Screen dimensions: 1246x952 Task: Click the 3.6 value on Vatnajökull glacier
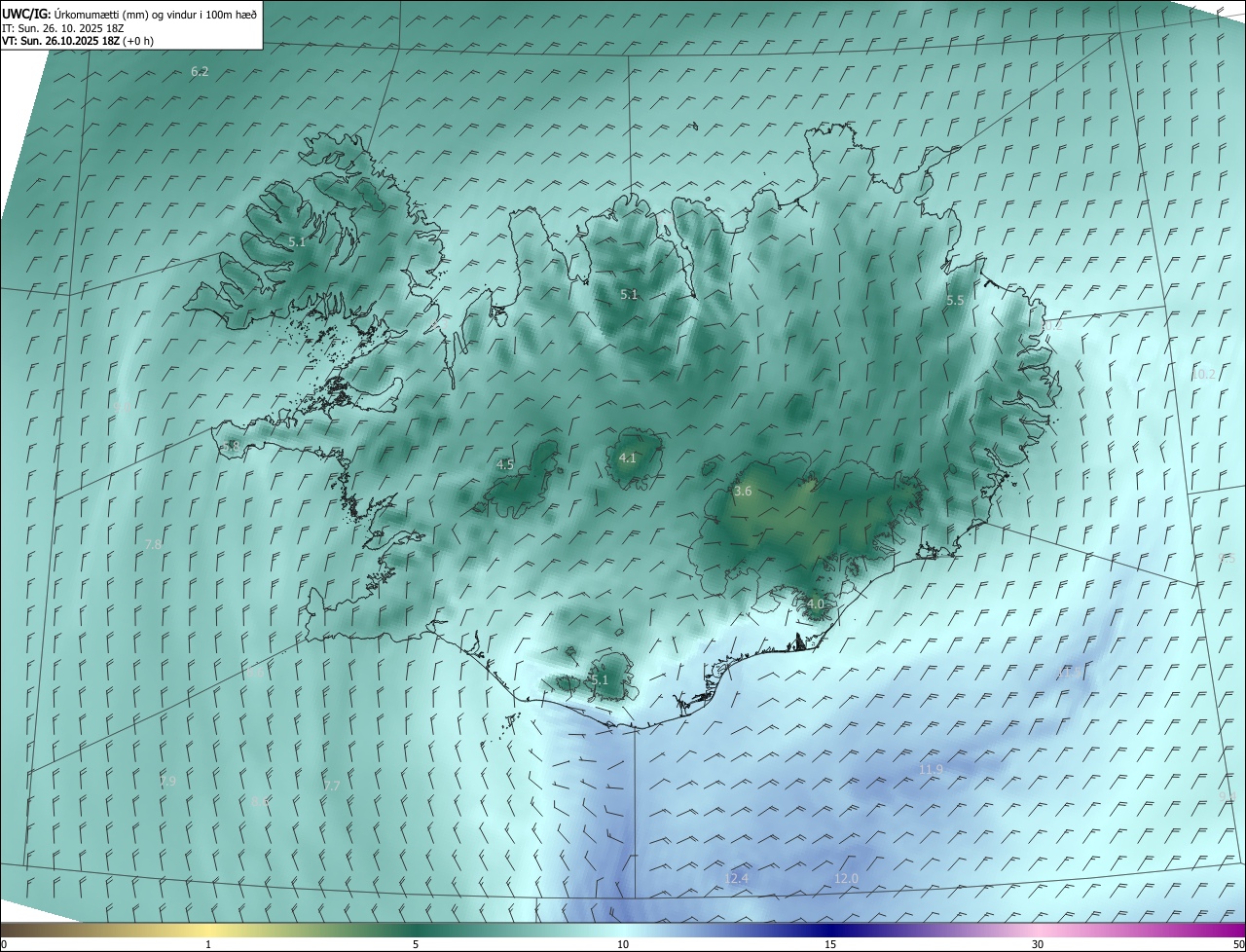743,492
